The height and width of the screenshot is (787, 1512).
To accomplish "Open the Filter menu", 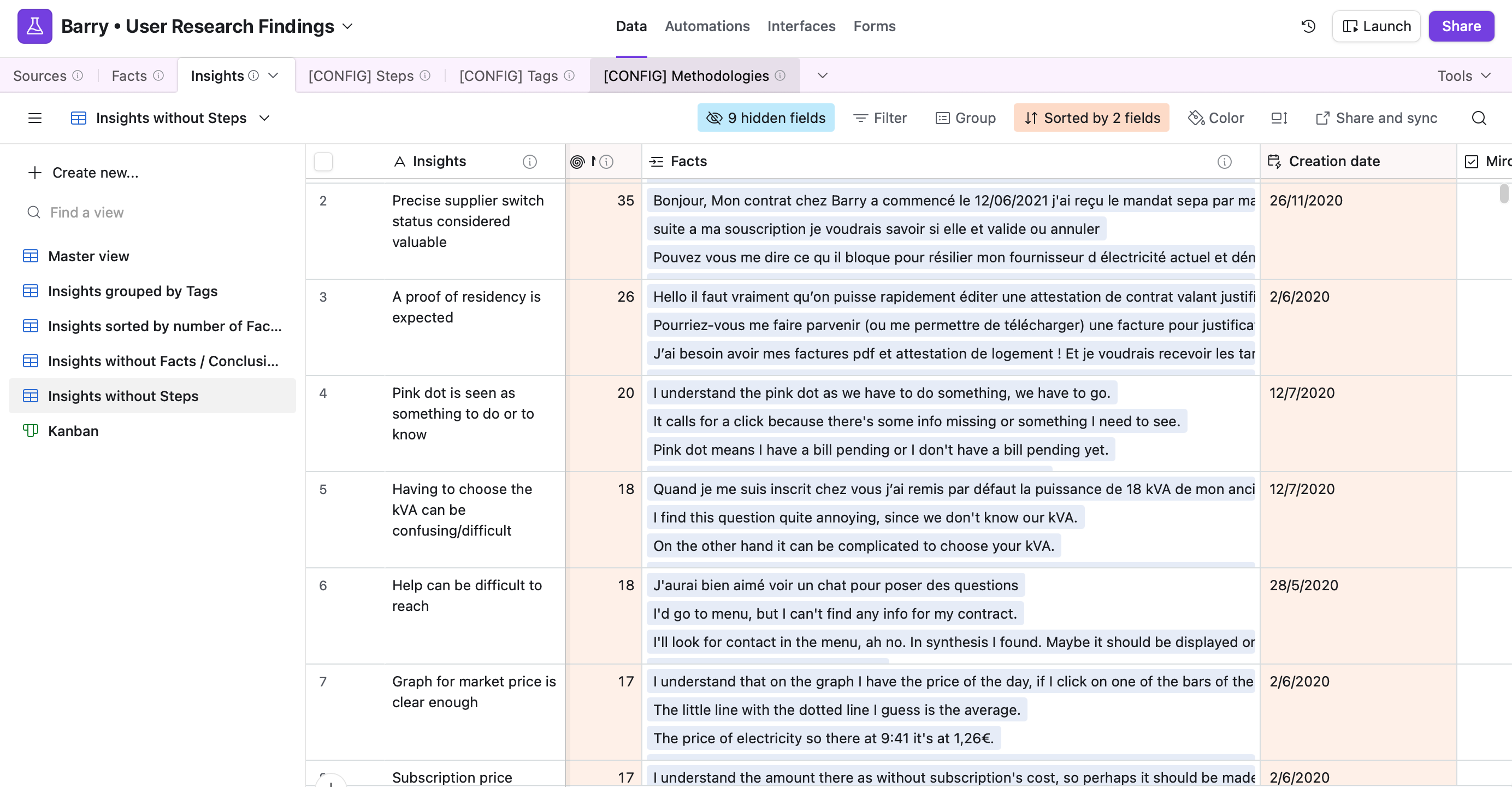I will pos(880,118).
